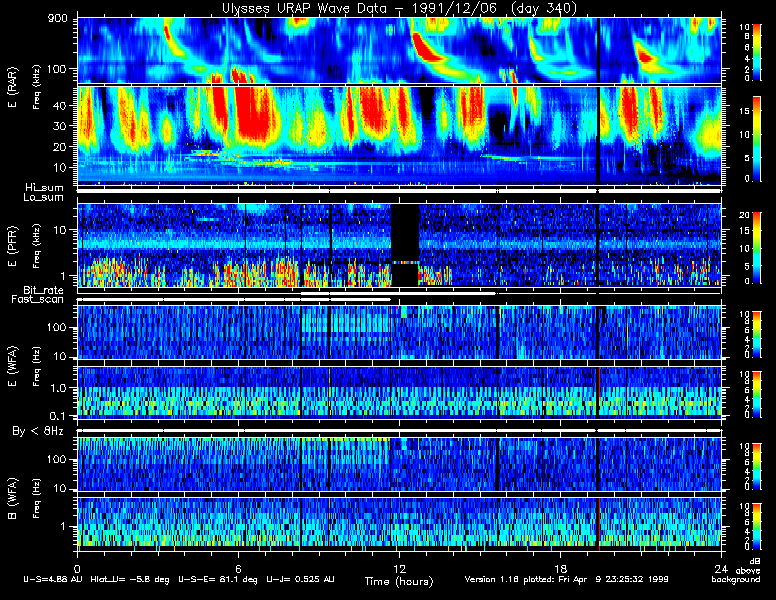The height and width of the screenshot is (600, 776).
Task: Click the 0–15 color bar beside 10–40 kHz panel
Action: pyautogui.click(x=757, y=139)
